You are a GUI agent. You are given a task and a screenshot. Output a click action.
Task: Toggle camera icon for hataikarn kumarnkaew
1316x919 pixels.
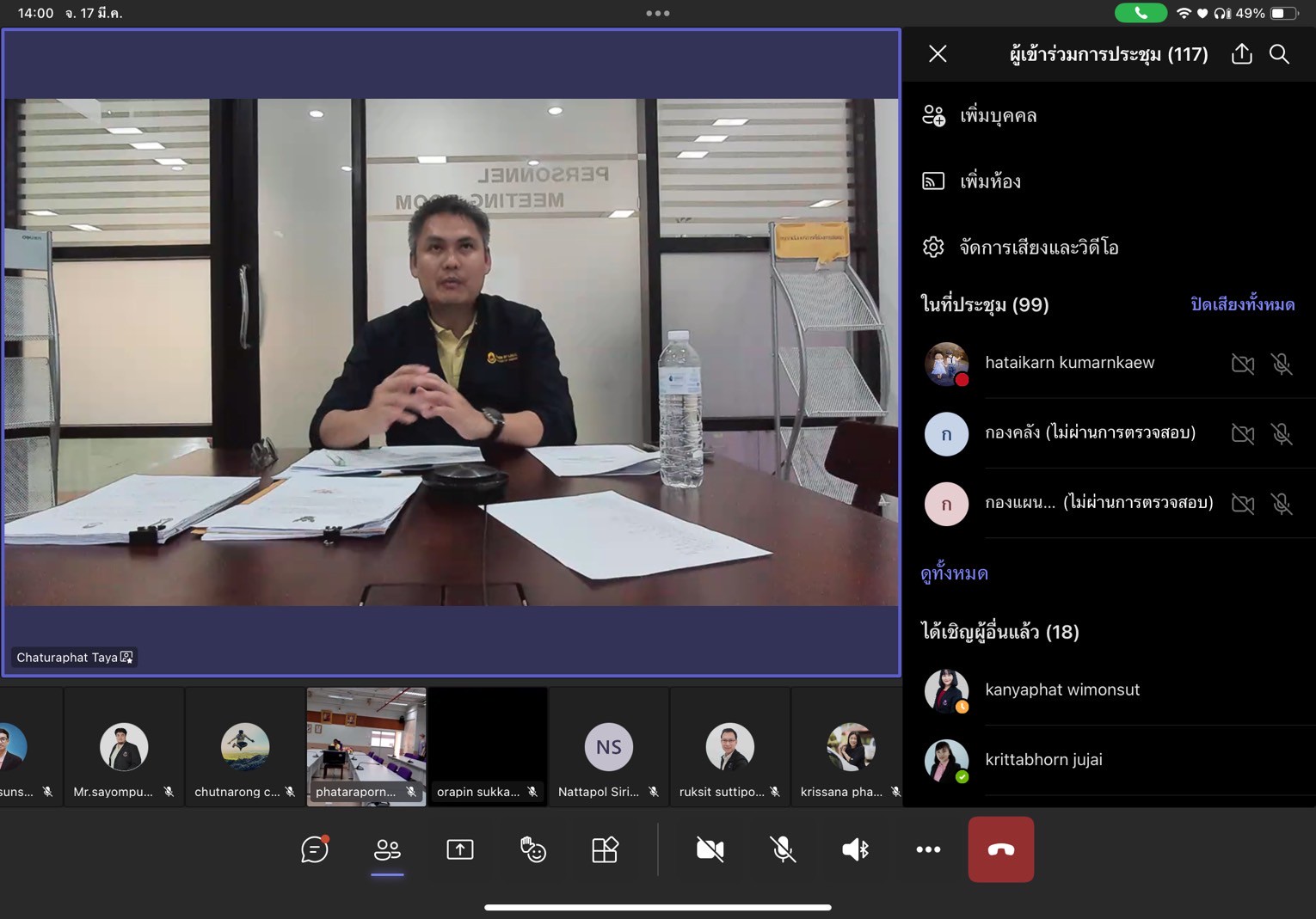pos(1243,364)
